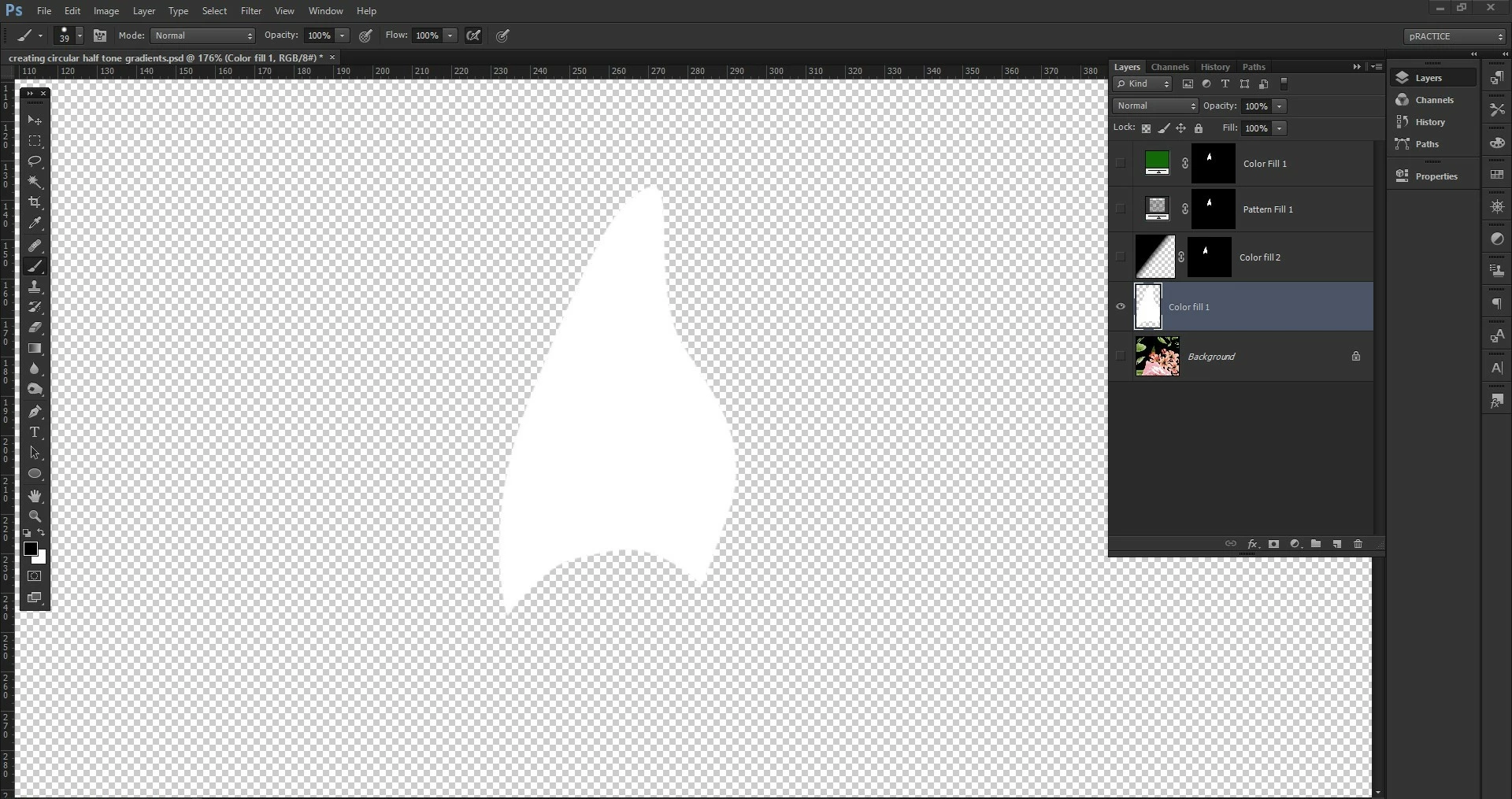
Task: Select the Type tool
Action: point(35,432)
